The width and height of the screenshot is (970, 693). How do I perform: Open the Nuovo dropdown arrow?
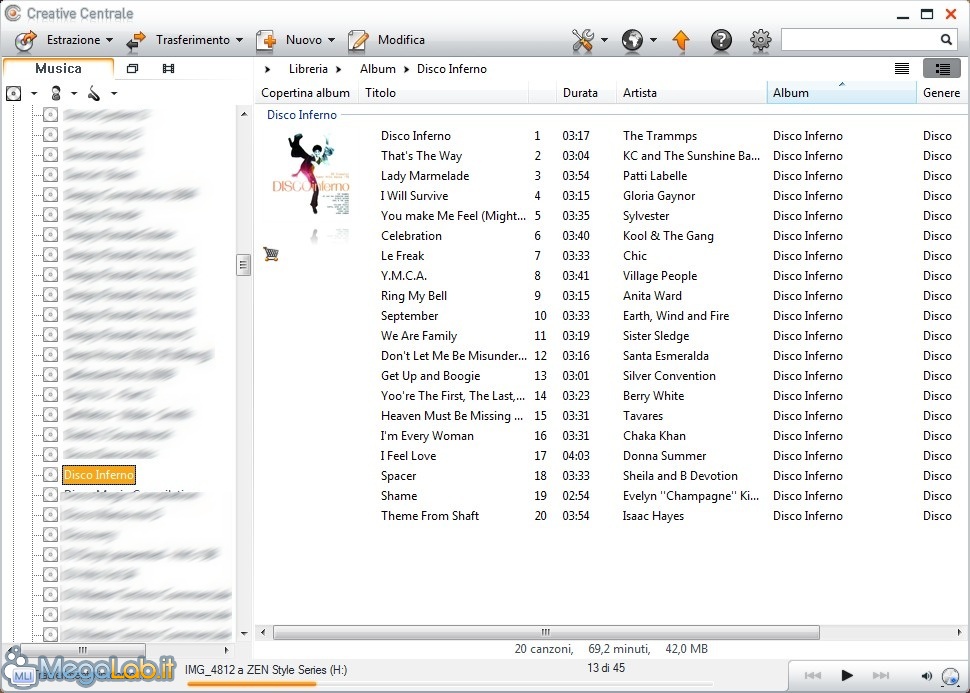pos(332,40)
